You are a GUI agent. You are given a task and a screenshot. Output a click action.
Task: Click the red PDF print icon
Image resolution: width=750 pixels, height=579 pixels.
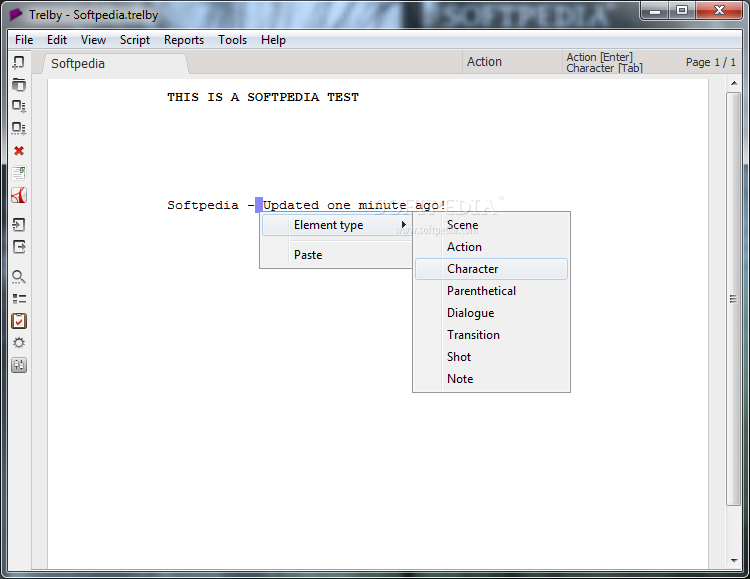pyautogui.click(x=19, y=195)
